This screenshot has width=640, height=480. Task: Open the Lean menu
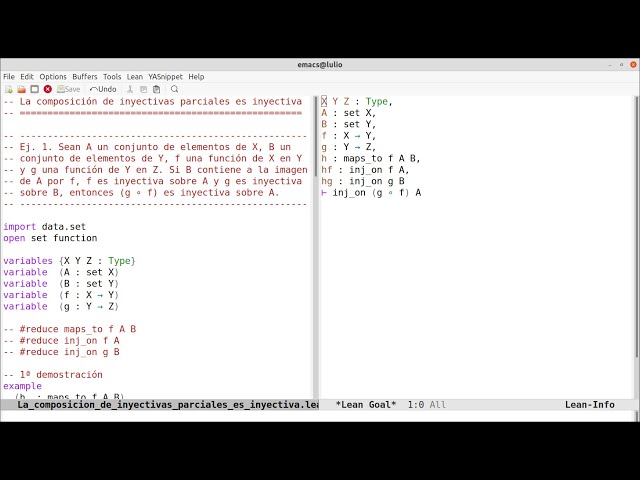coord(135,77)
